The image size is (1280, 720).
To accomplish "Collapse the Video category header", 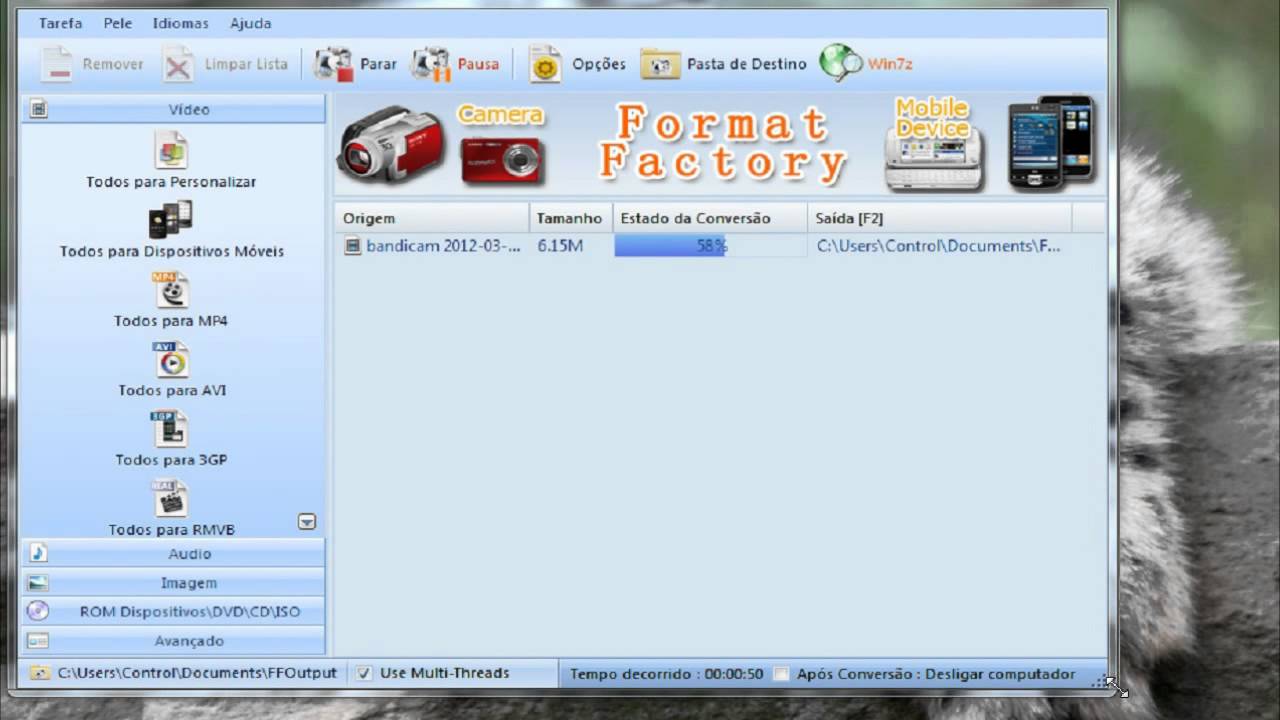I will [x=173, y=109].
